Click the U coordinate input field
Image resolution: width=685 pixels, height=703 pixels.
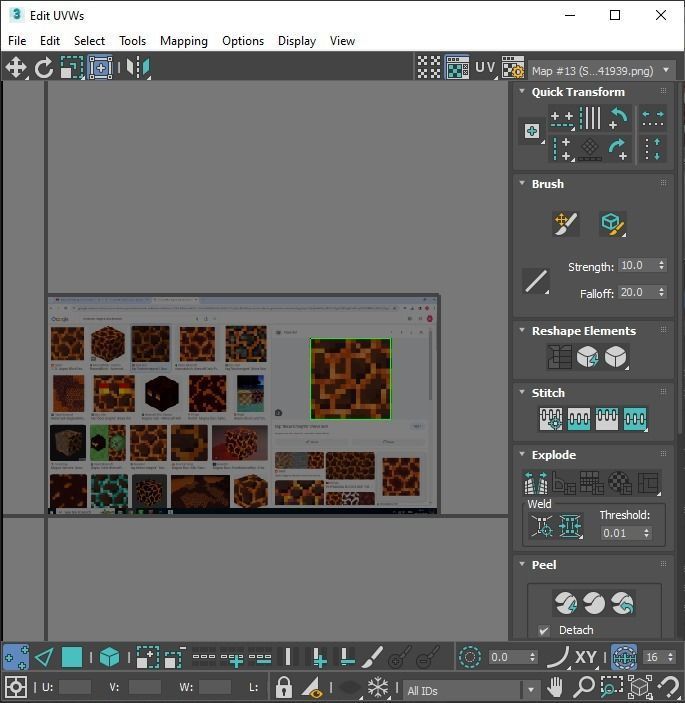point(75,687)
